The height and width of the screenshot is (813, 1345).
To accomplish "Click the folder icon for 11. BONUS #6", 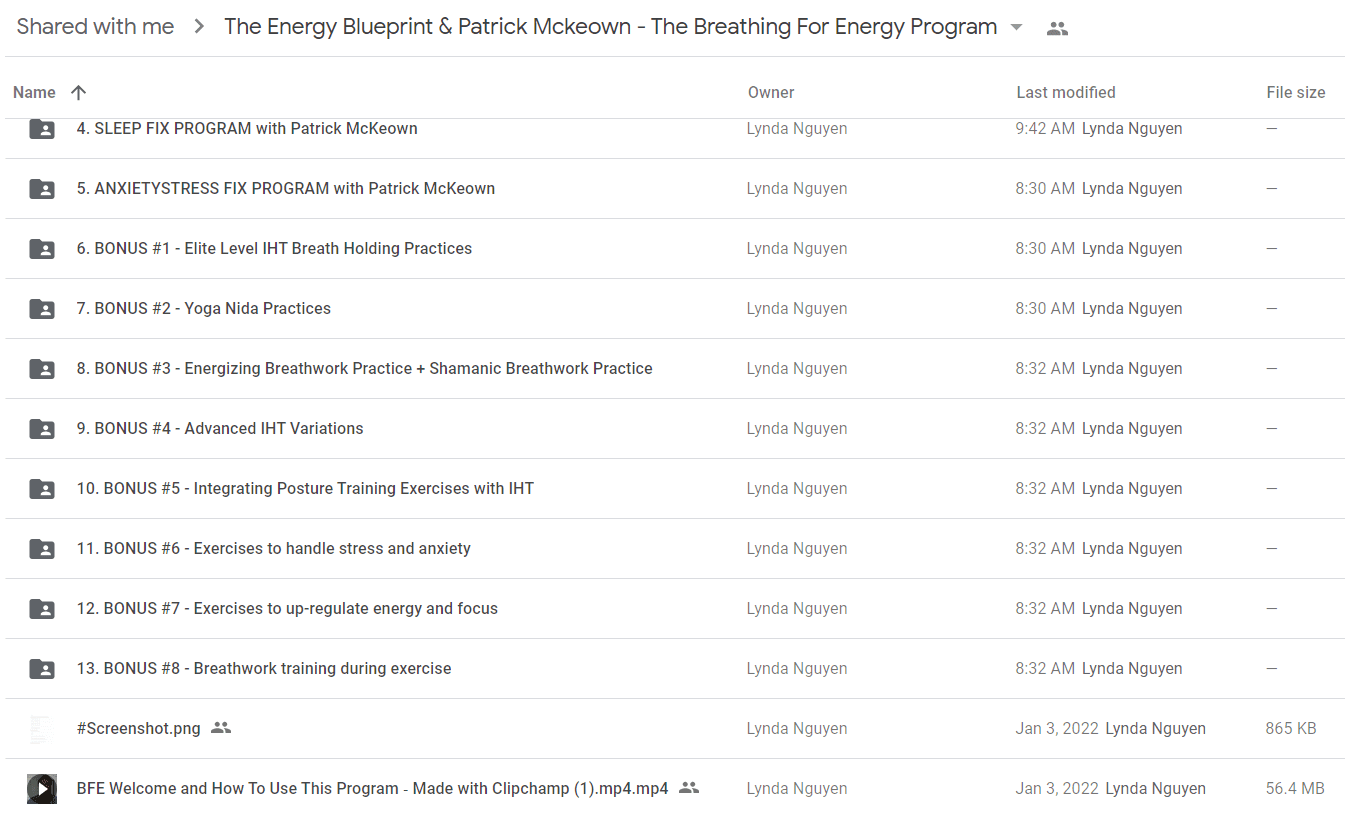I will pyautogui.click(x=42, y=548).
